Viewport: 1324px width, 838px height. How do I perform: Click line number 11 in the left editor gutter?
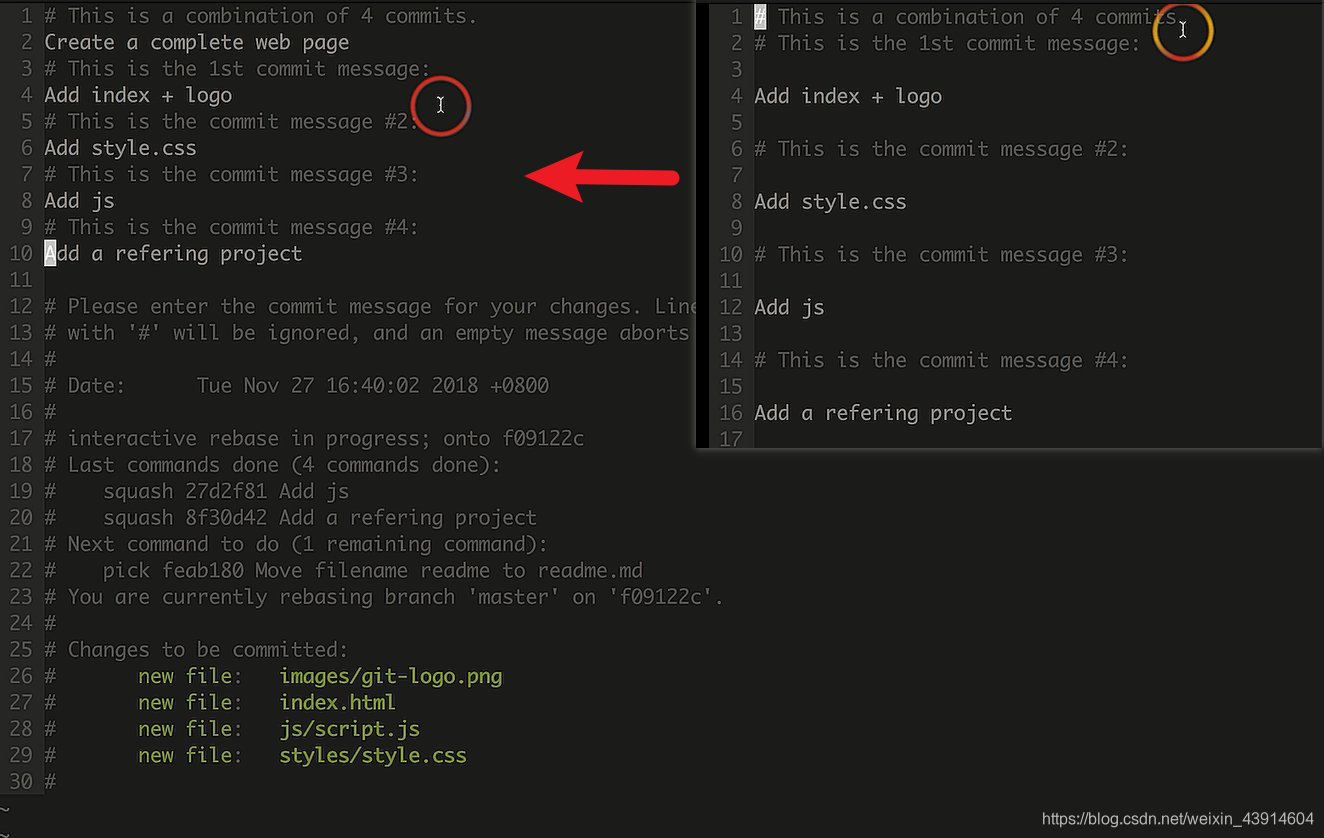[x=21, y=280]
